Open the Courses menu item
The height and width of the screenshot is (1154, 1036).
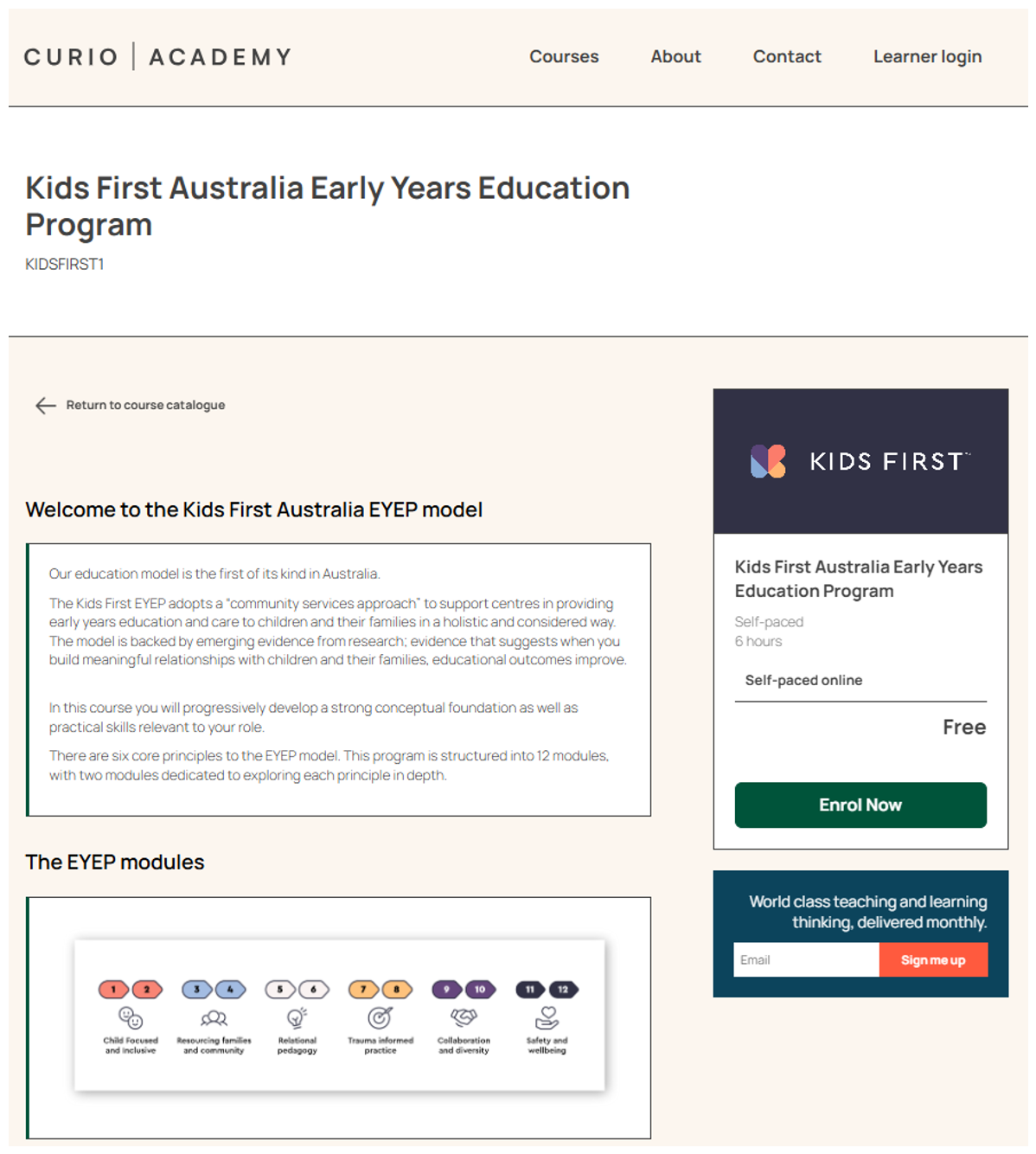tap(564, 57)
